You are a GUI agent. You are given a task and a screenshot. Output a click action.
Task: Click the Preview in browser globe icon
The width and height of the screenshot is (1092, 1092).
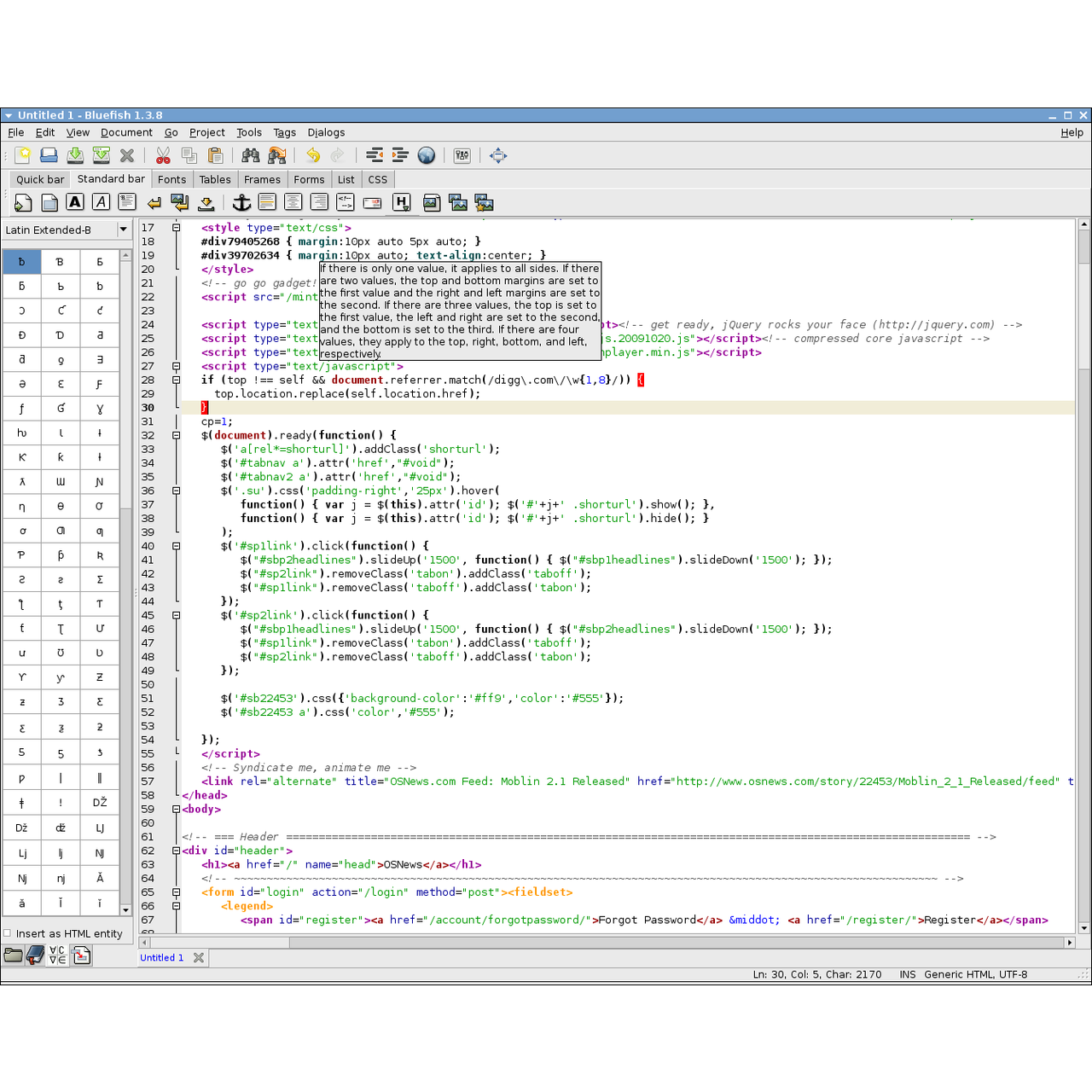tap(427, 155)
